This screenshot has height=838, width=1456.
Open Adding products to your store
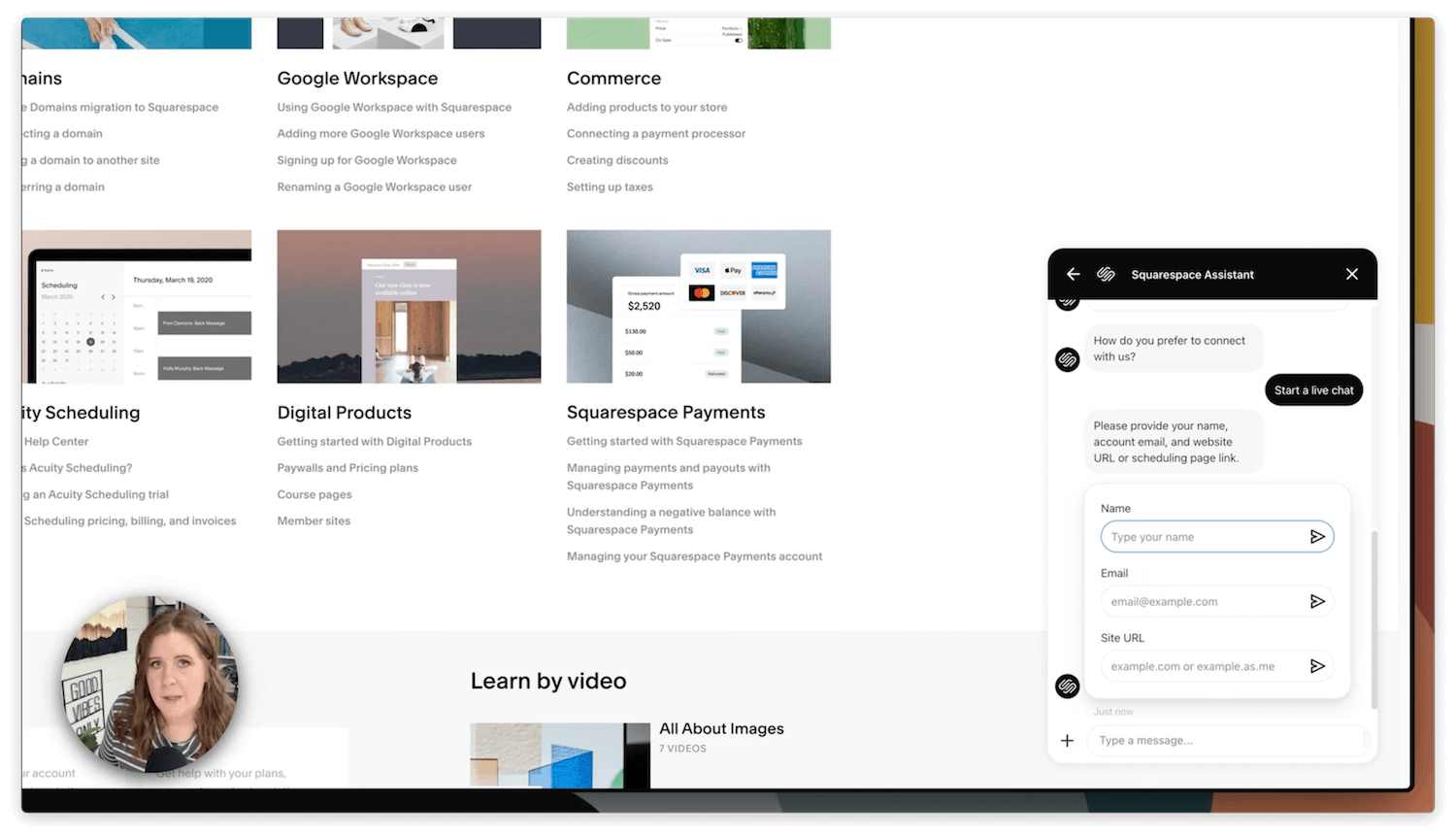click(x=646, y=108)
